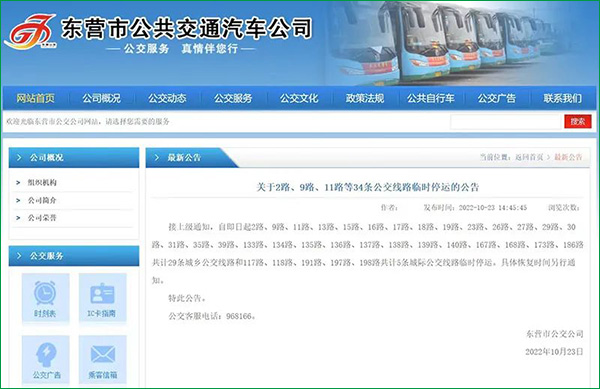Image resolution: width=600 pixels, height=389 pixels.
Task: Open 联系我们 navigation item
Action: (x=562, y=98)
